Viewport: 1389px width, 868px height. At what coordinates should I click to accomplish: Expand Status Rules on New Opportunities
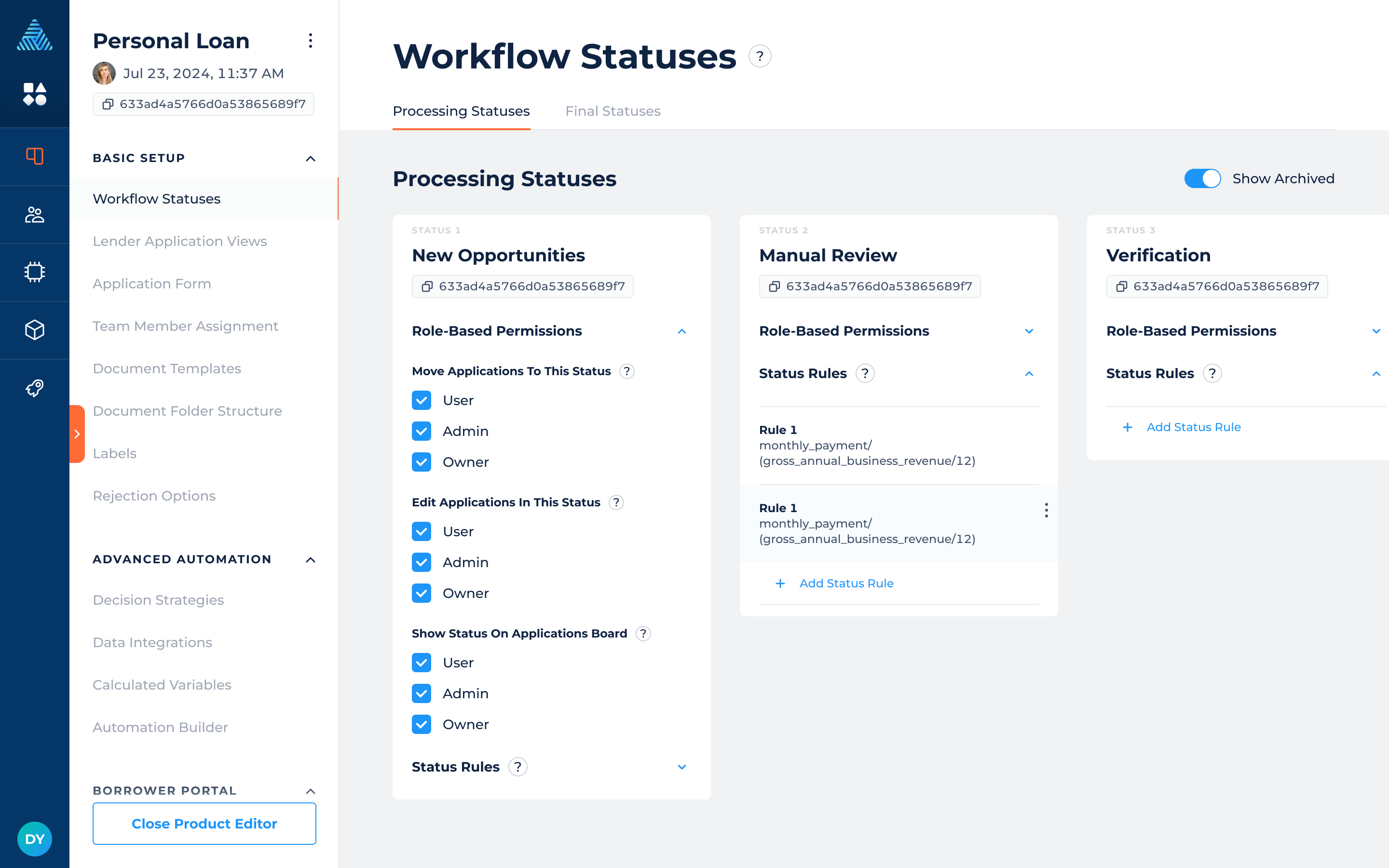[x=681, y=767]
